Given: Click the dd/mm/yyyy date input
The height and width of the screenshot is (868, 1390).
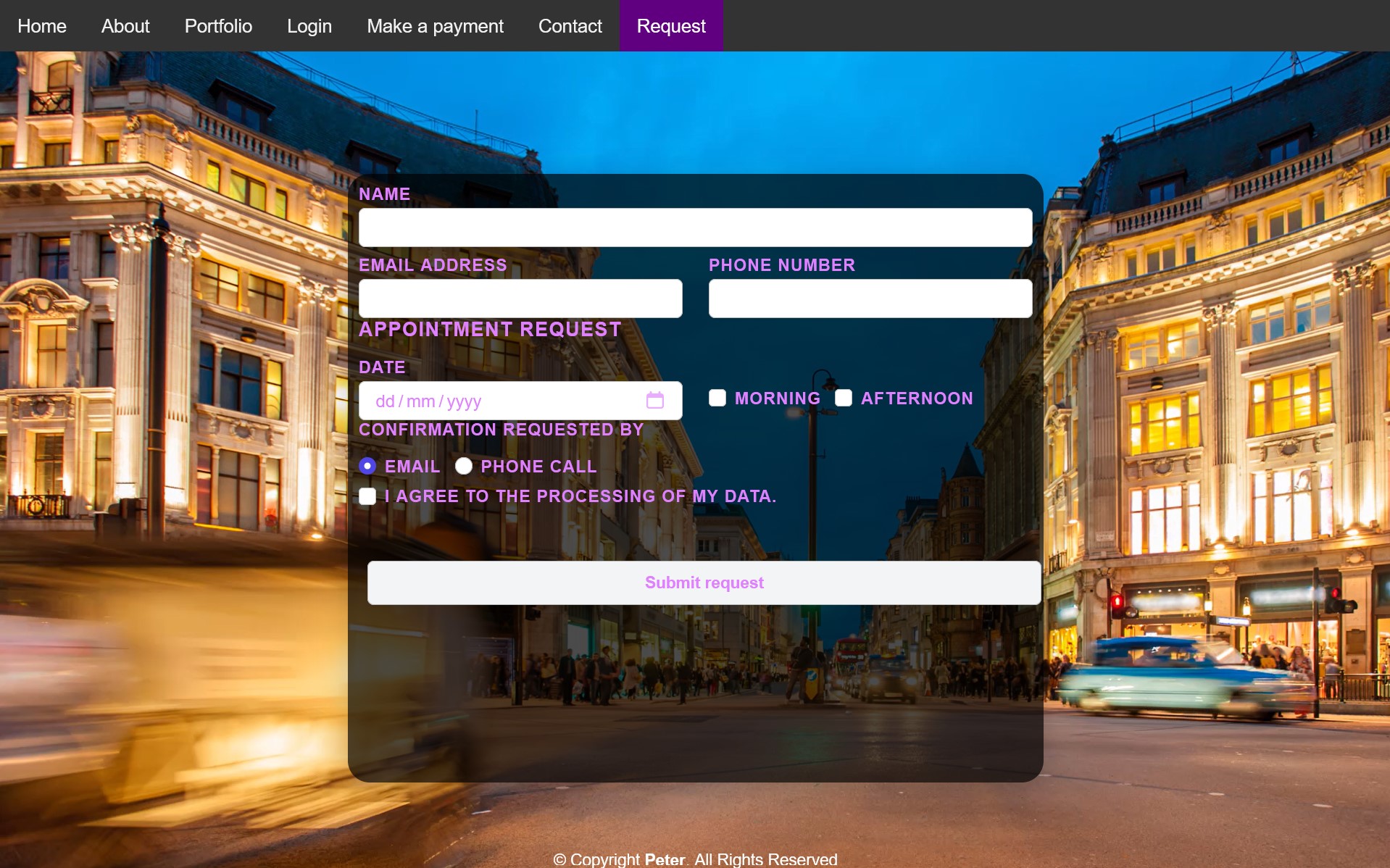Looking at the screenshot, I should 520,401.
